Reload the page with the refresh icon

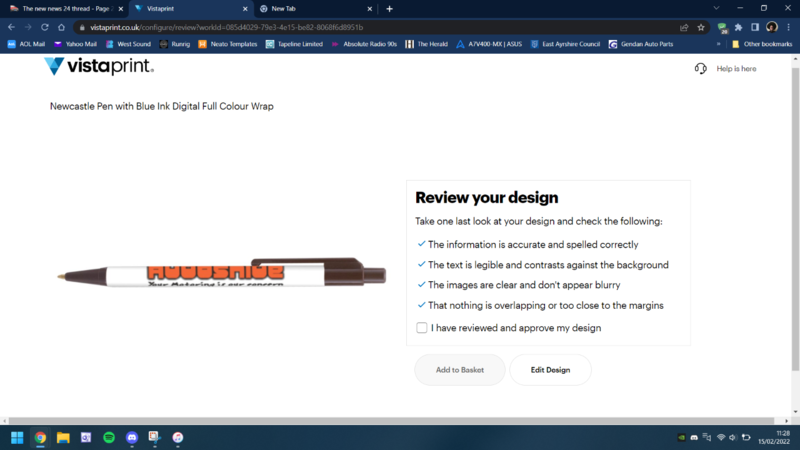pyautogui.click(x=45, y=27)
